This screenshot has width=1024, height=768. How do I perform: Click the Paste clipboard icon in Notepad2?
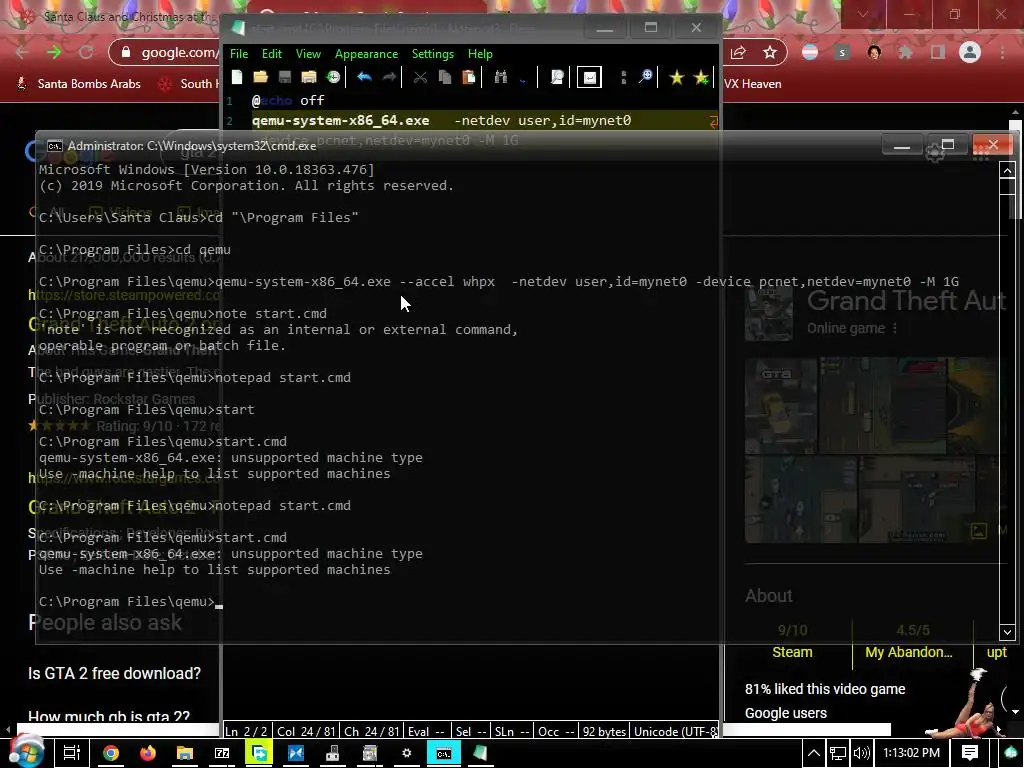[469, 77]
